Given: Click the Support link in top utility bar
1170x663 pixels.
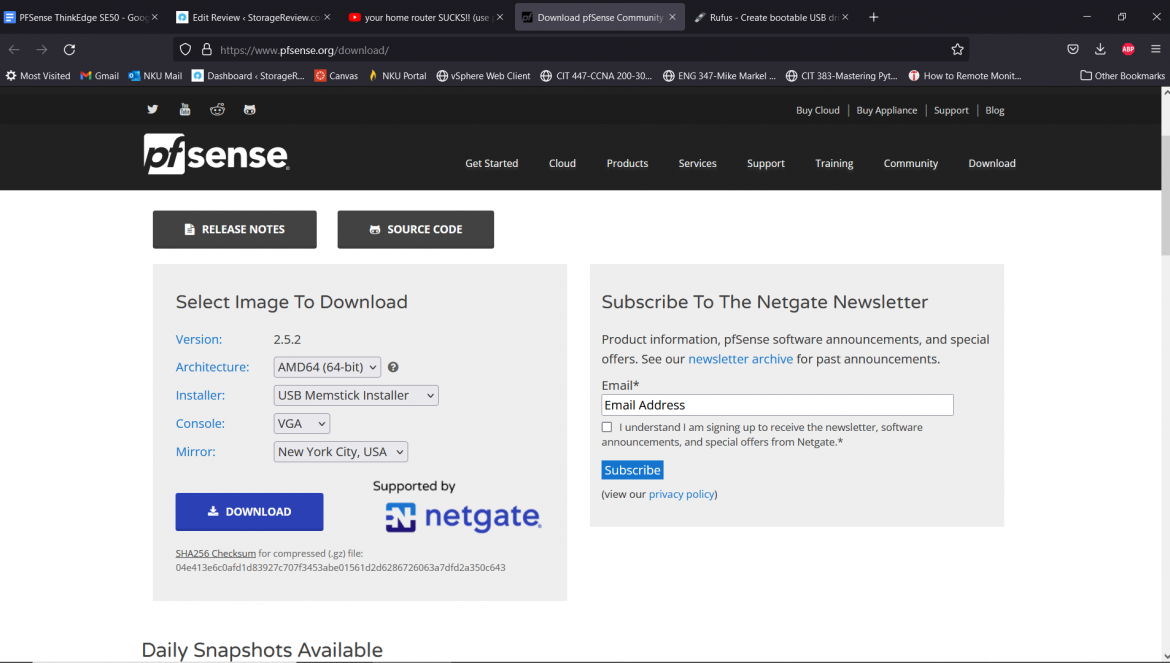Looking at the screenshot, I should tap(951, 110).
